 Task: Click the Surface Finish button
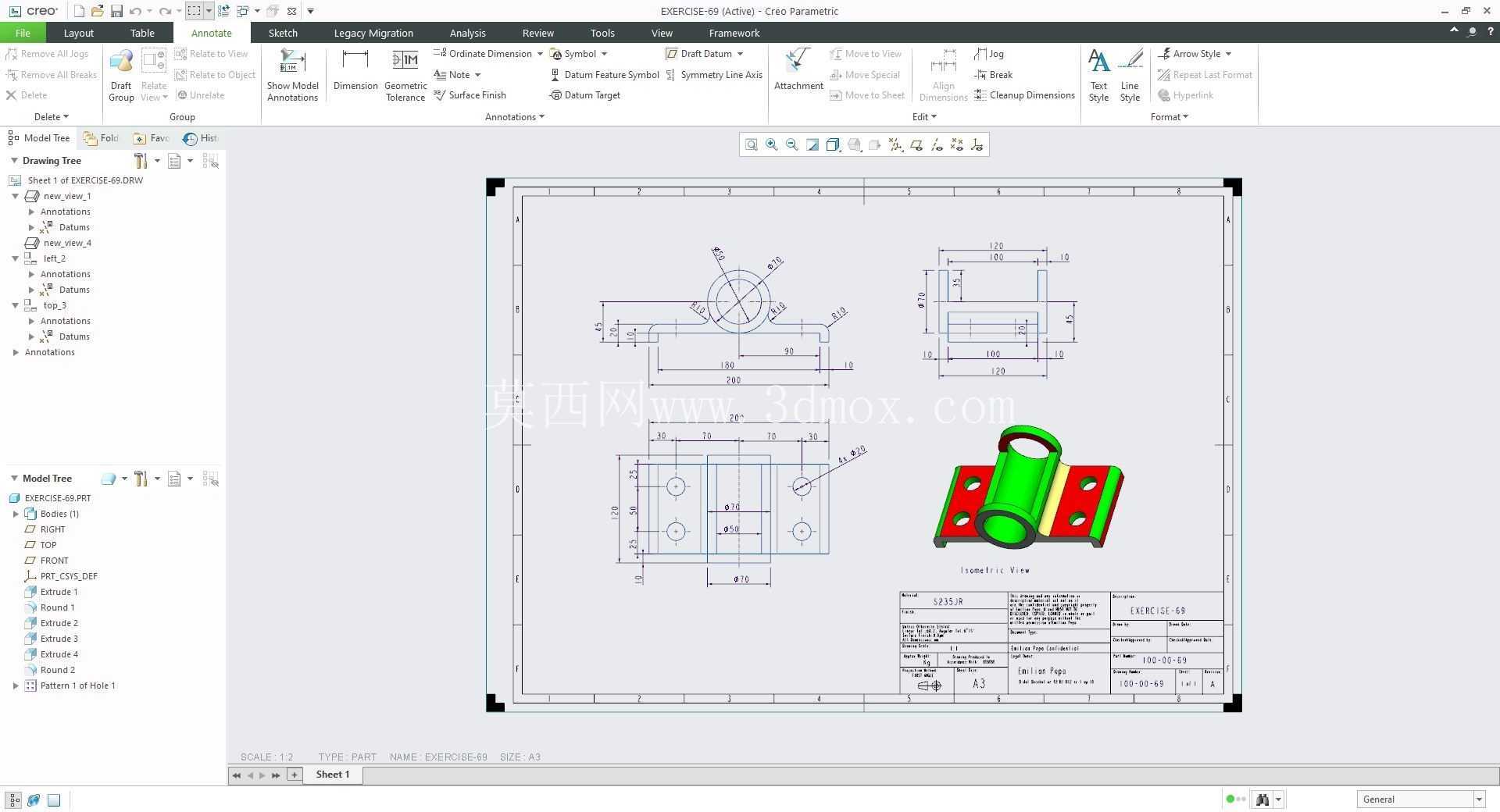tap(470, 95)
